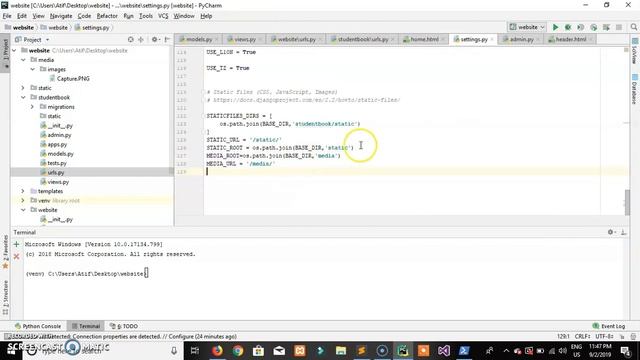Expand the migrations folder

tap(33, 107)
